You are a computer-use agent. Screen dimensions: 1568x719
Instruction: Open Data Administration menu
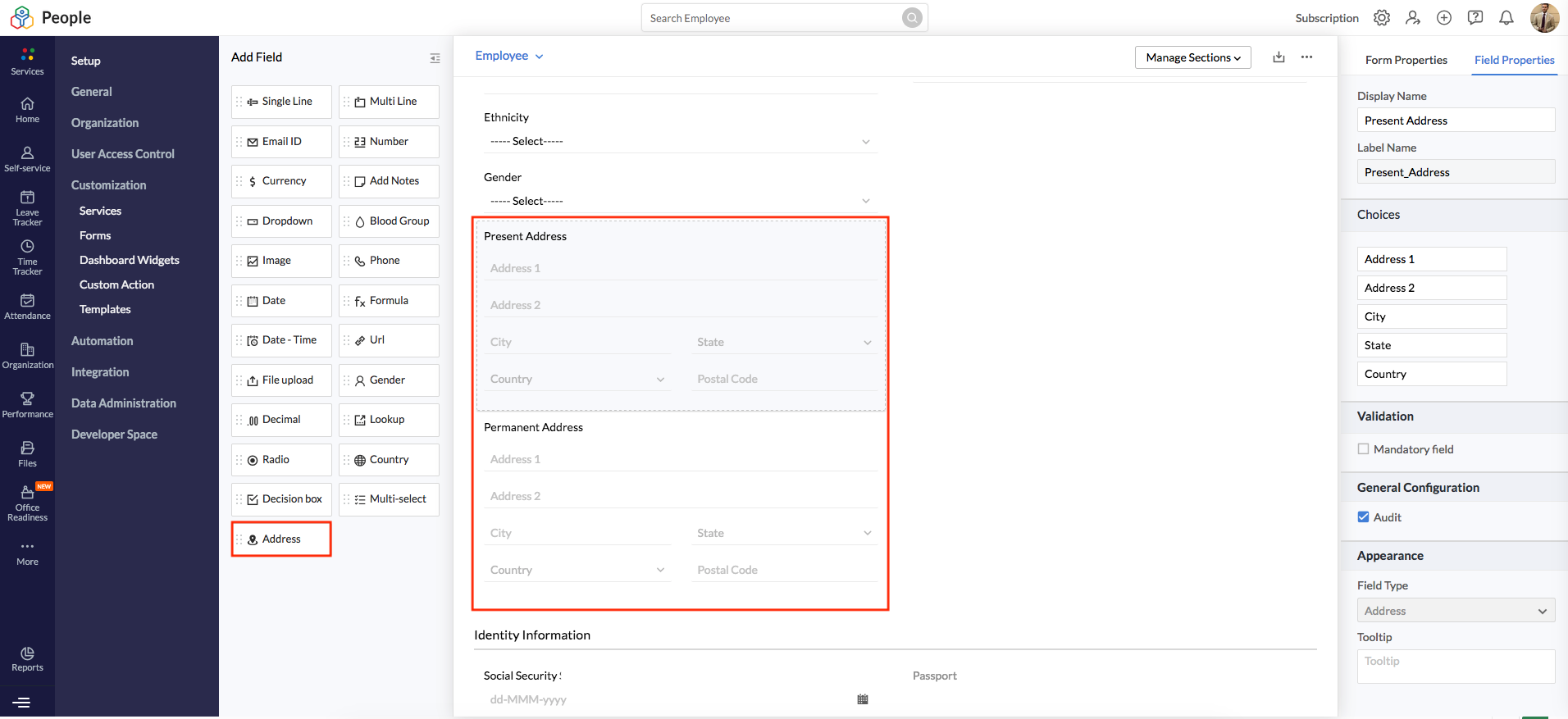point(123,403)
